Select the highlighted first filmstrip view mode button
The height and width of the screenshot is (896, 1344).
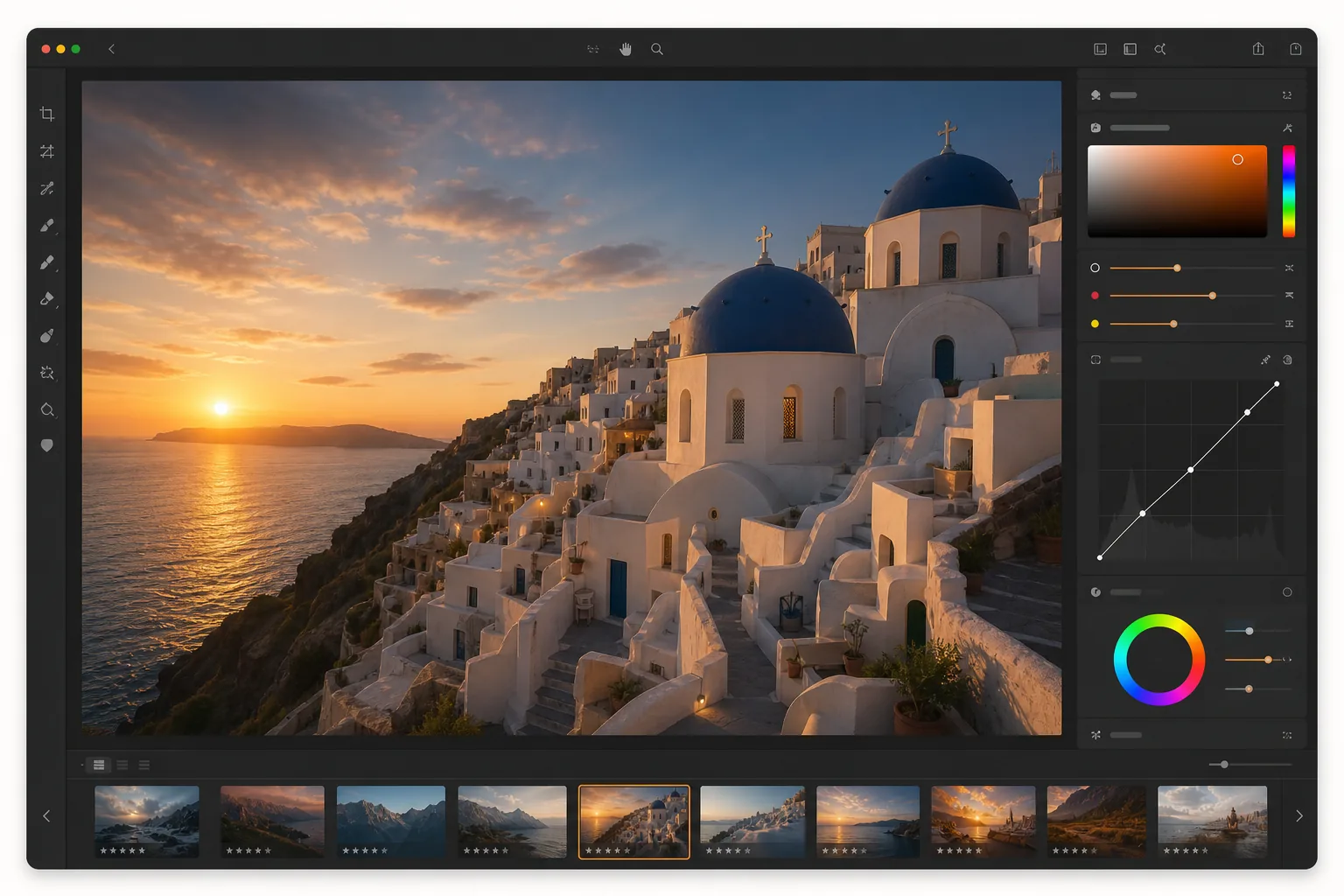[x=99, y=765]
